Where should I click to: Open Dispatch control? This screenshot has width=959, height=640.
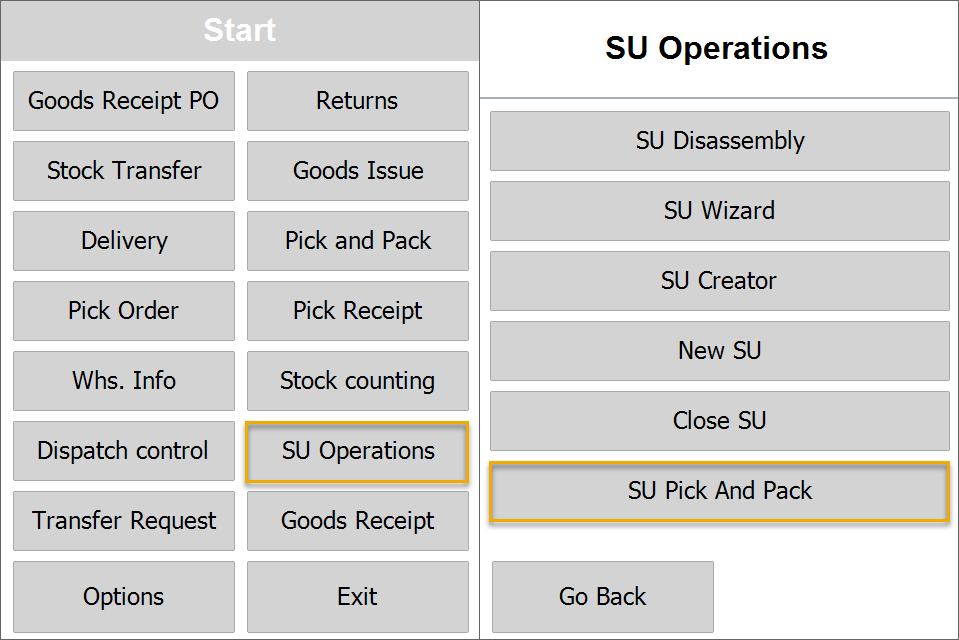pyautogui.click(x=123, y=451)
